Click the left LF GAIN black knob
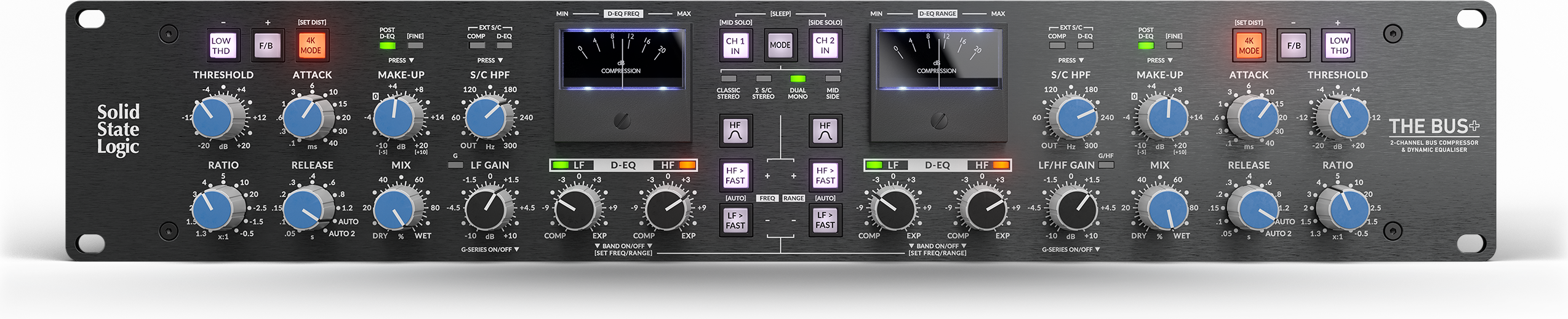Viewport: 1568px width, 319px height. (486, 208)
